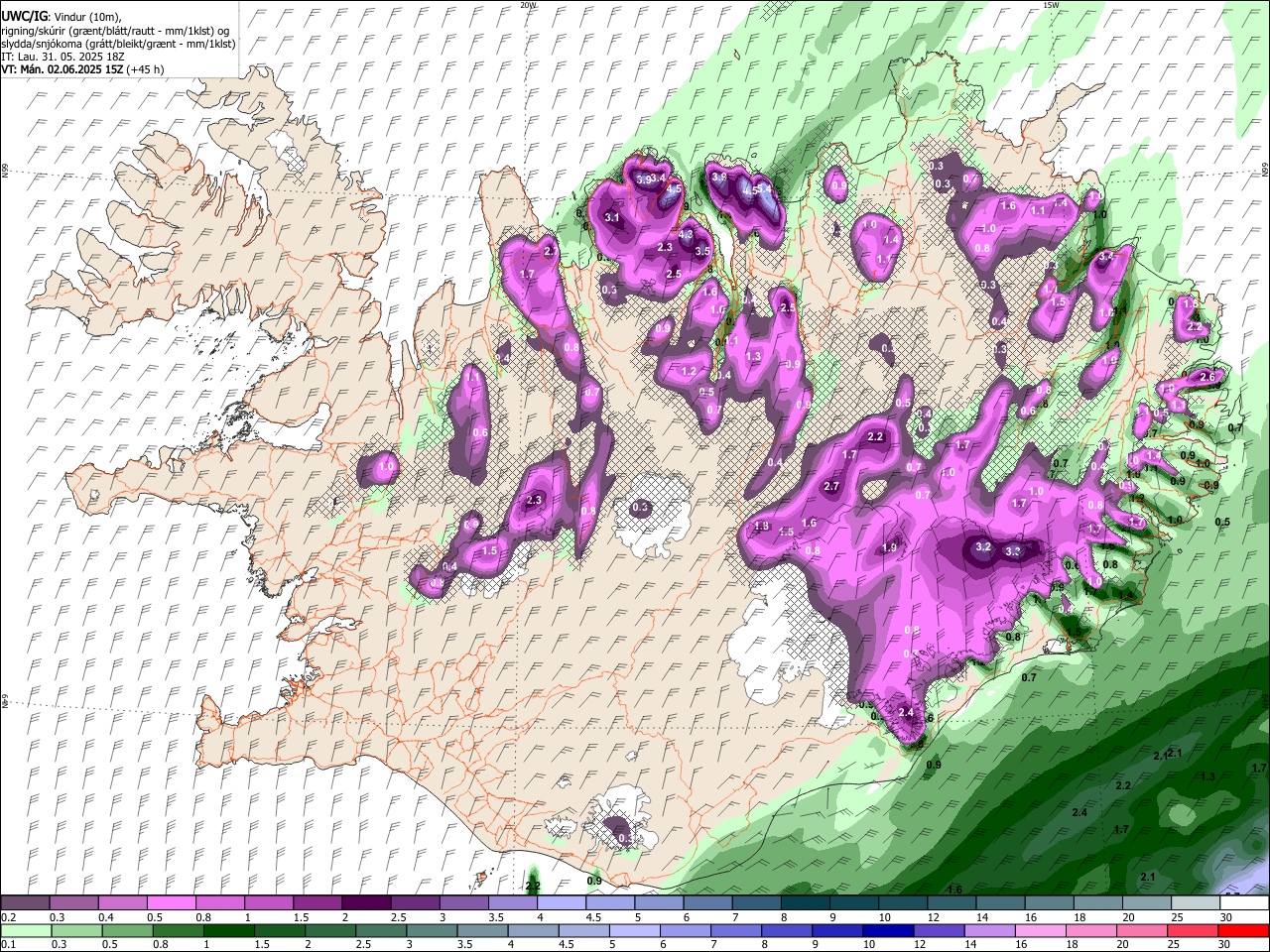Pick the 2 darkest purple swatch, upper legend
The image size is (1270, 952).
(366, 903)
